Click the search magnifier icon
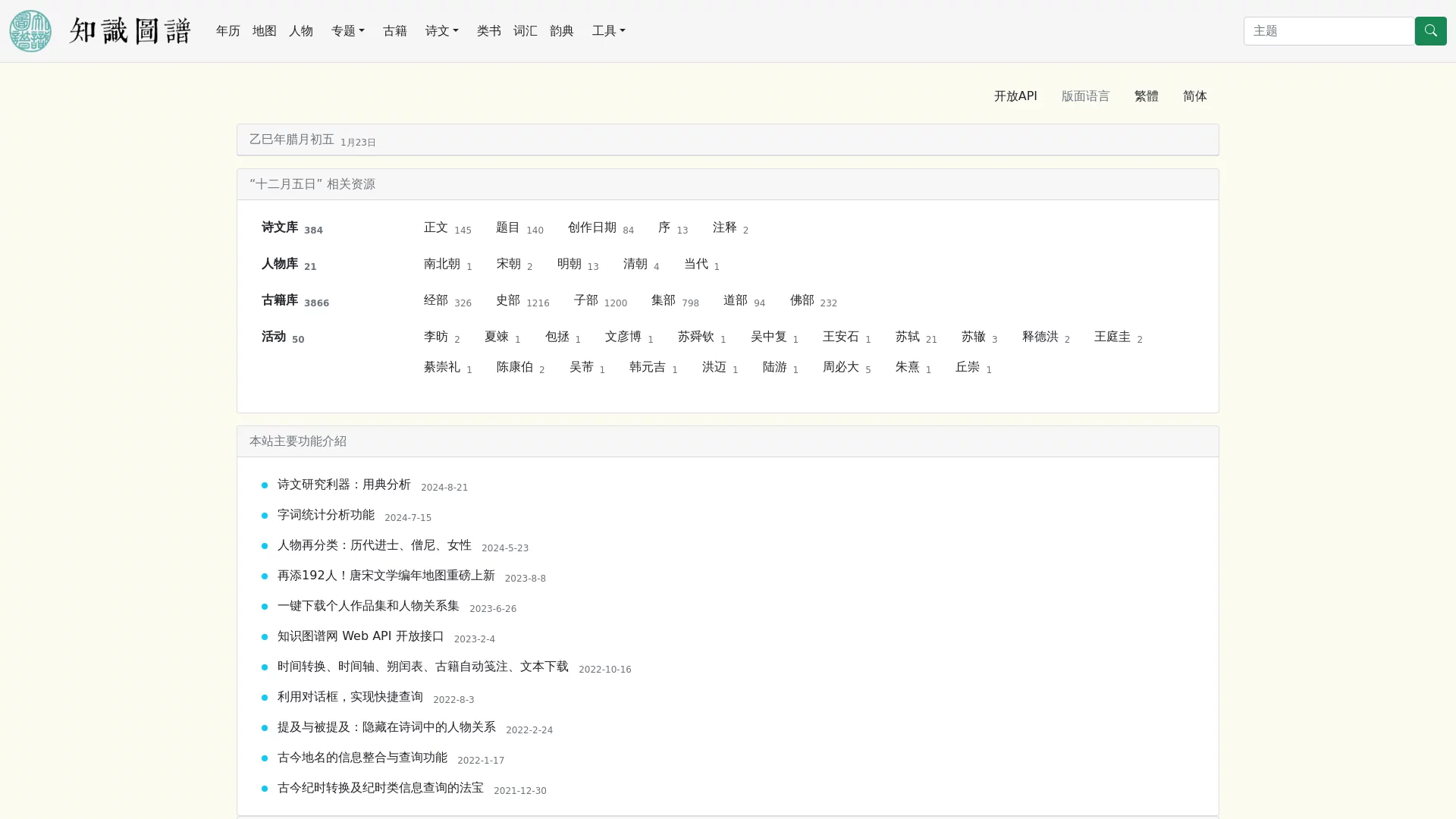Screen dimensions: 1456x819 point(1430,30)
